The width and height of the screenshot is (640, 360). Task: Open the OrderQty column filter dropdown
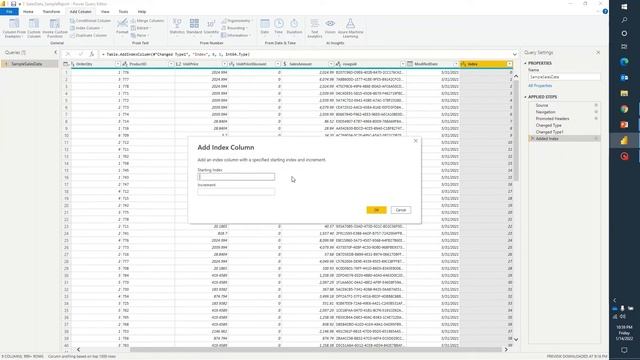pyautogui.click(x=118, y=64)
